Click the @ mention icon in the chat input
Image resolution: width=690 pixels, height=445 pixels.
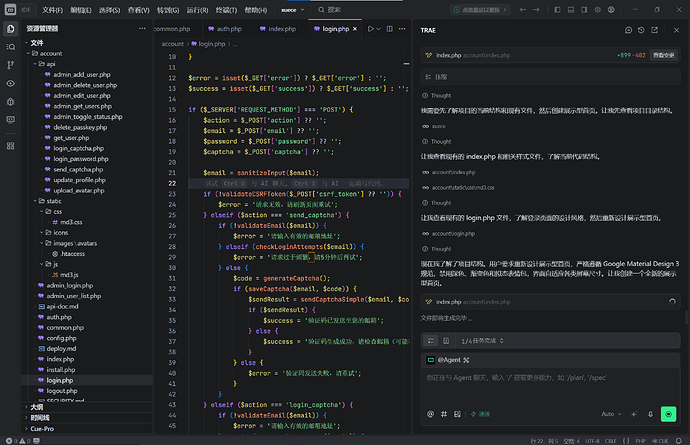coord(430,414)
